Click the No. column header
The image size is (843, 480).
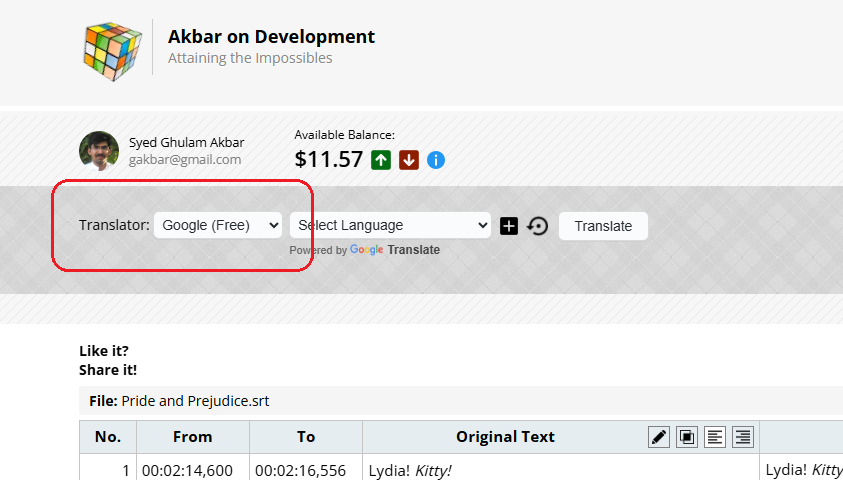point(108,436)
